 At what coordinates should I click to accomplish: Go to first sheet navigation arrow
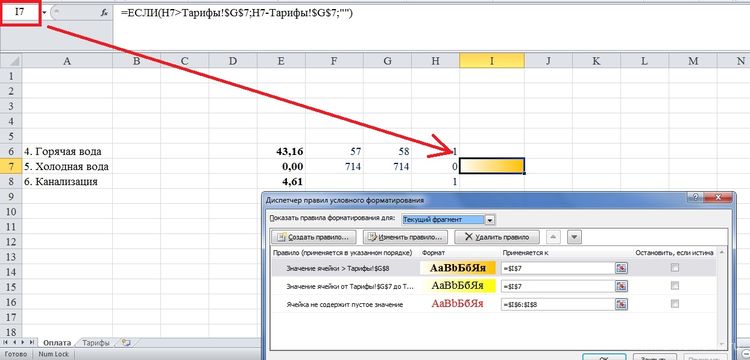coord(5,342)
